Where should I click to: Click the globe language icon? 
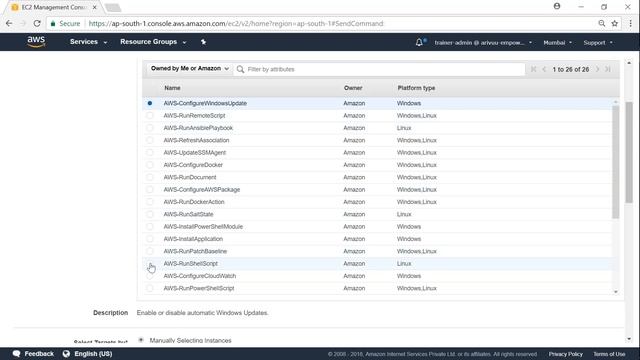(x=66, y=353)
